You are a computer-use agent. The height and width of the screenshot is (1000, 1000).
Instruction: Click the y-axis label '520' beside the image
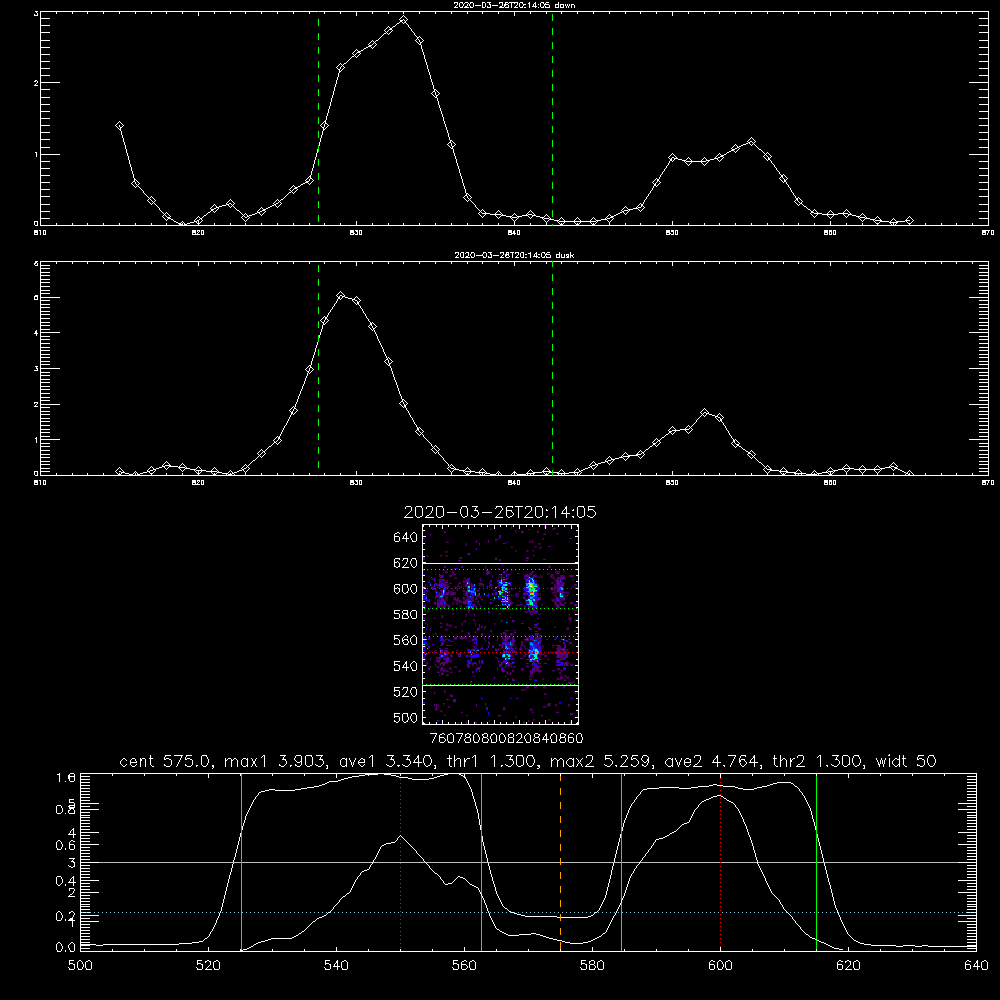[406, 692]
